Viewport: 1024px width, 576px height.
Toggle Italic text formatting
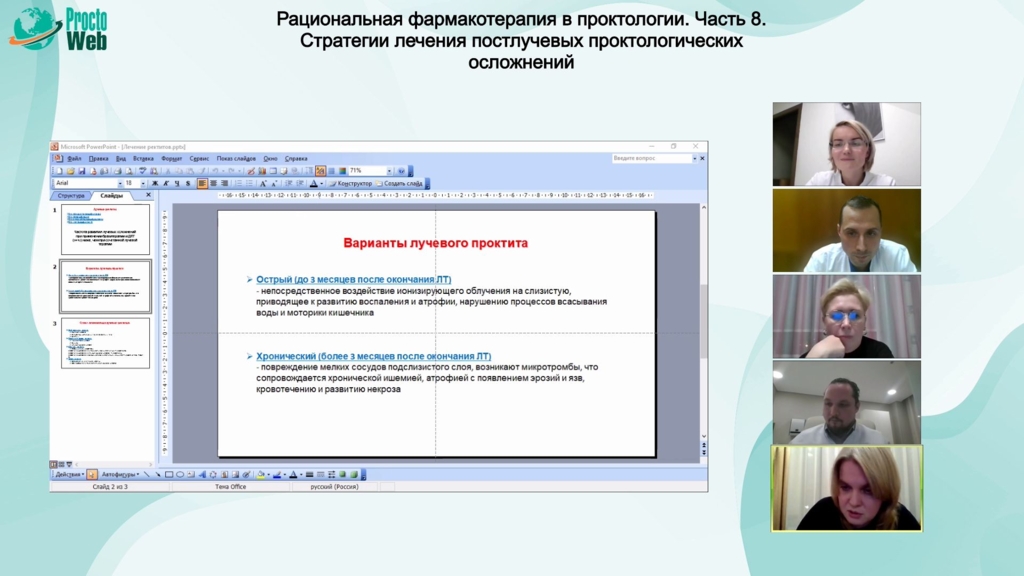click(165, 184)
